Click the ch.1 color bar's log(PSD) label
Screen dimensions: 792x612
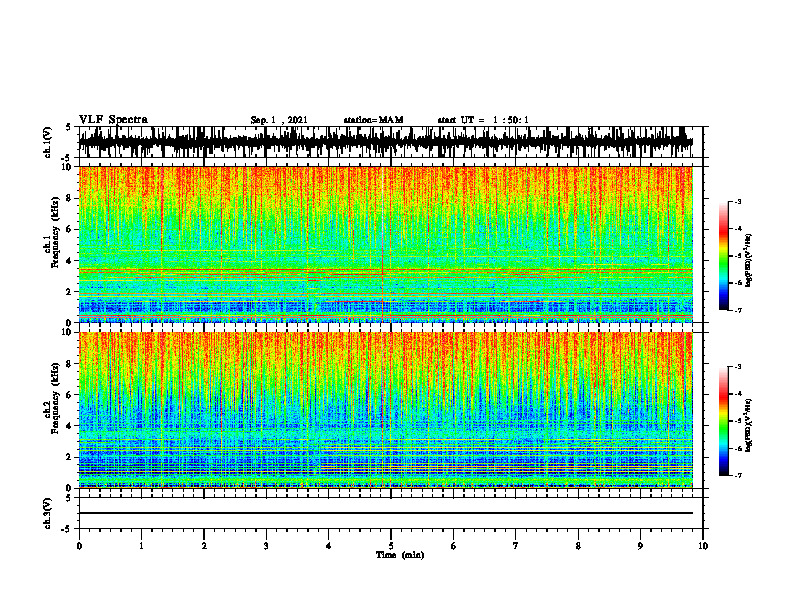pos(749,261)
